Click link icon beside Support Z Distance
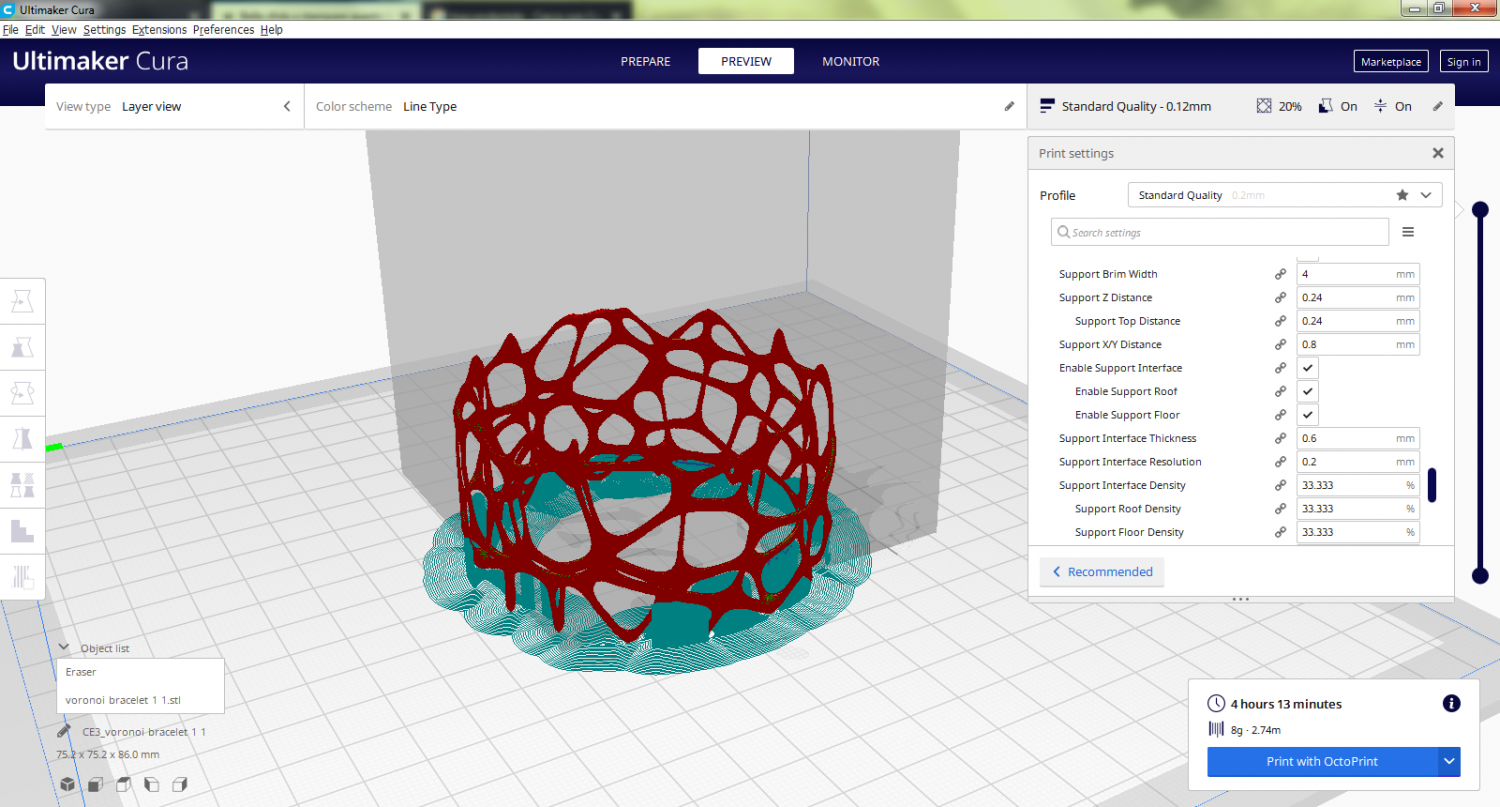Image resolution: width=1500 pixels, height=807 pixels. [1280, 298]
